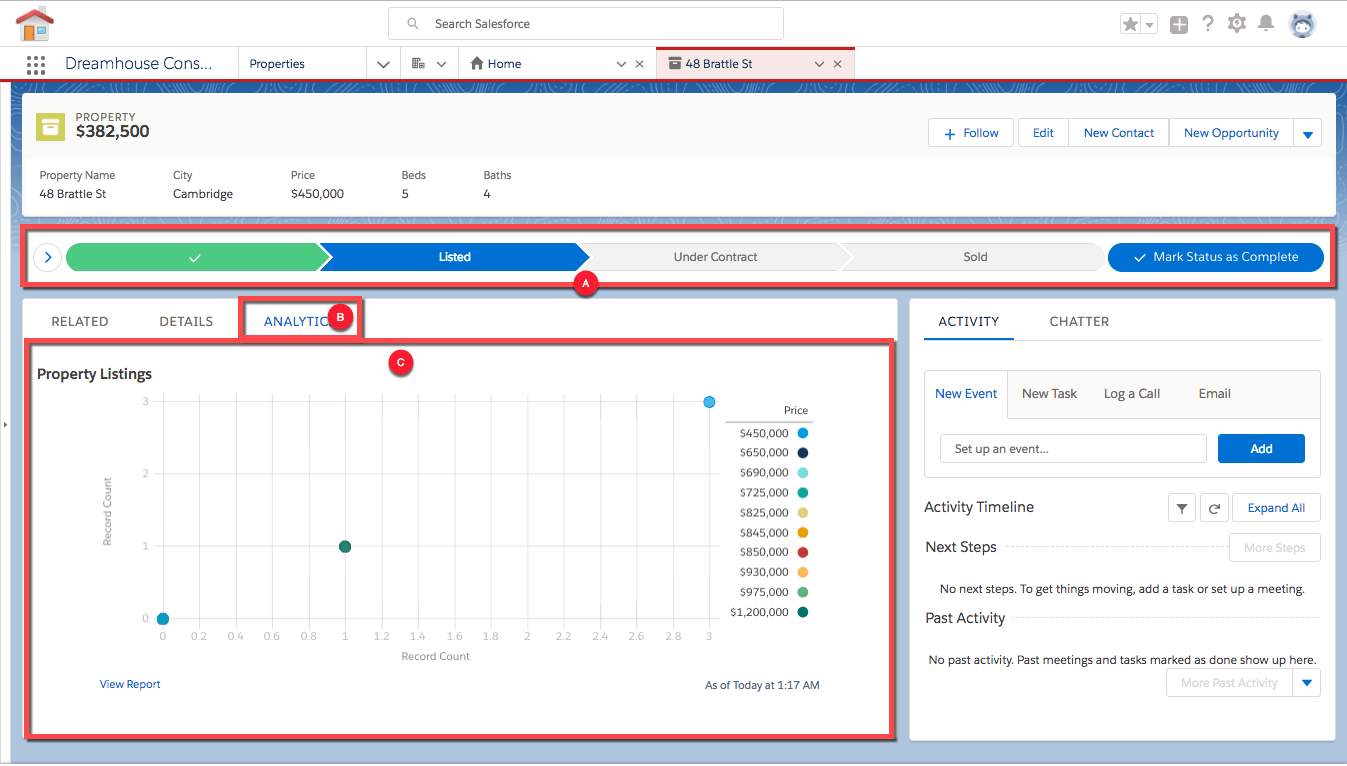Click the blue Add button

pyautogui.click(x=1261, y=449)
